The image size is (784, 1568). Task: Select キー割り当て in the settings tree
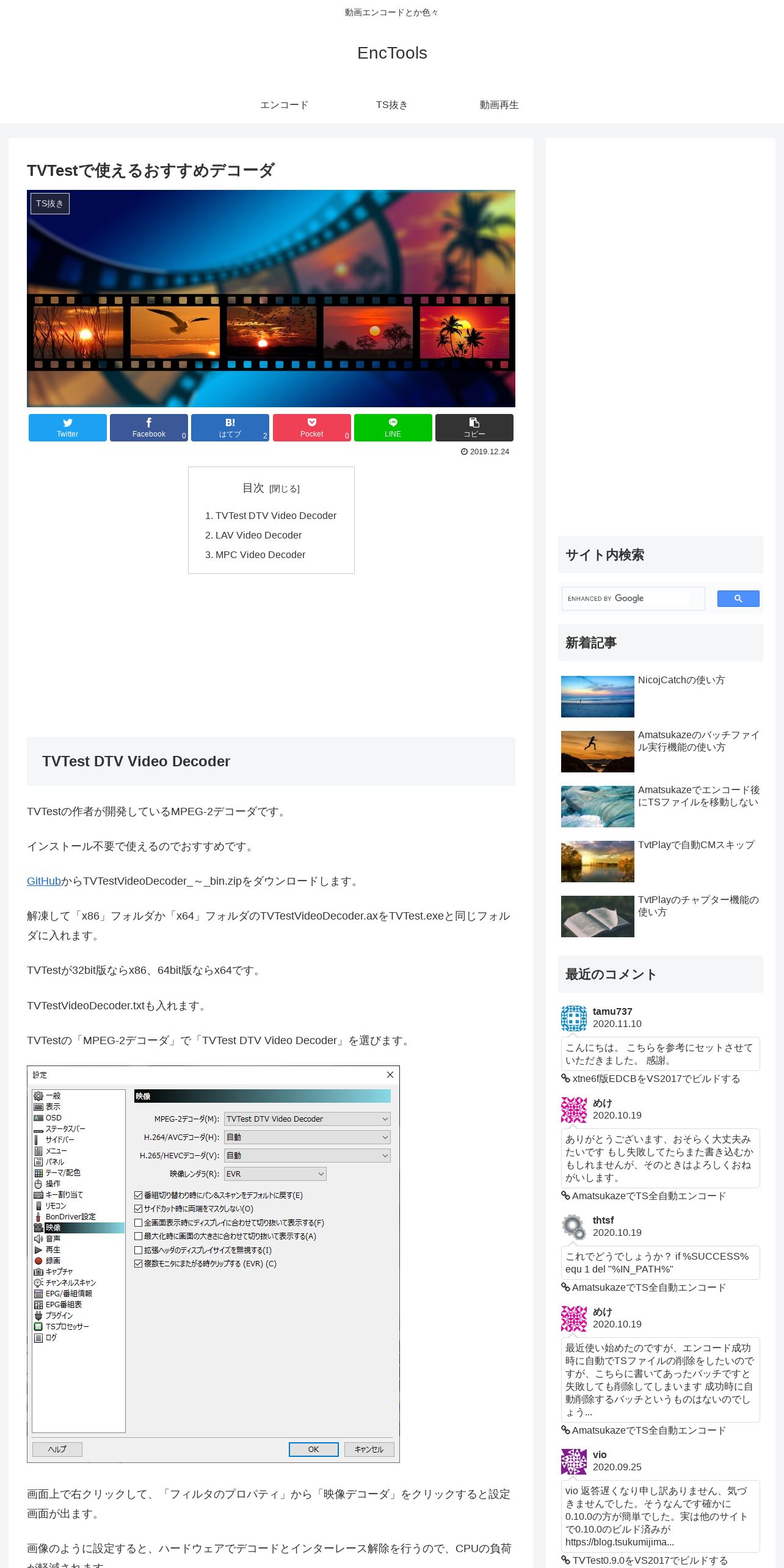64,1194
